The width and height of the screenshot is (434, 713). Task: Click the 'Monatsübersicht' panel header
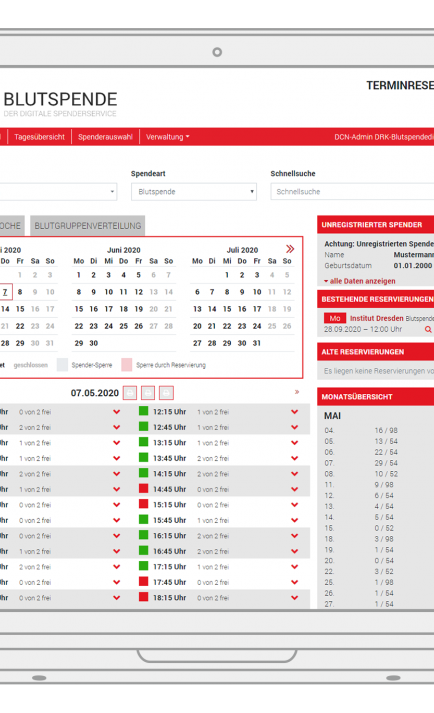[x=375, y=397]
